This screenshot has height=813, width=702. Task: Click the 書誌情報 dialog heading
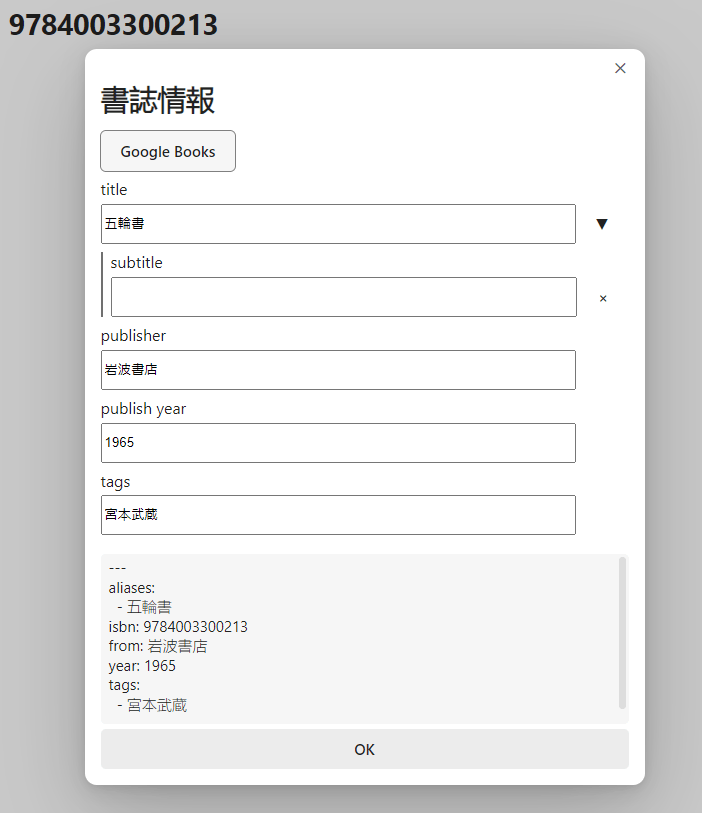click(158, 100)
